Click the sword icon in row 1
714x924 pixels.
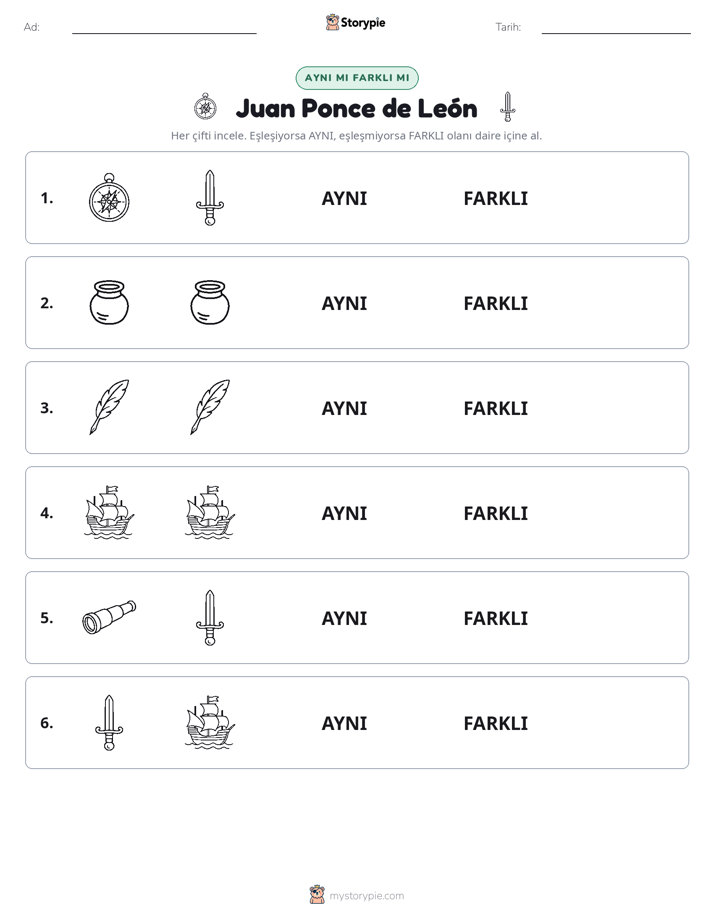210,198
